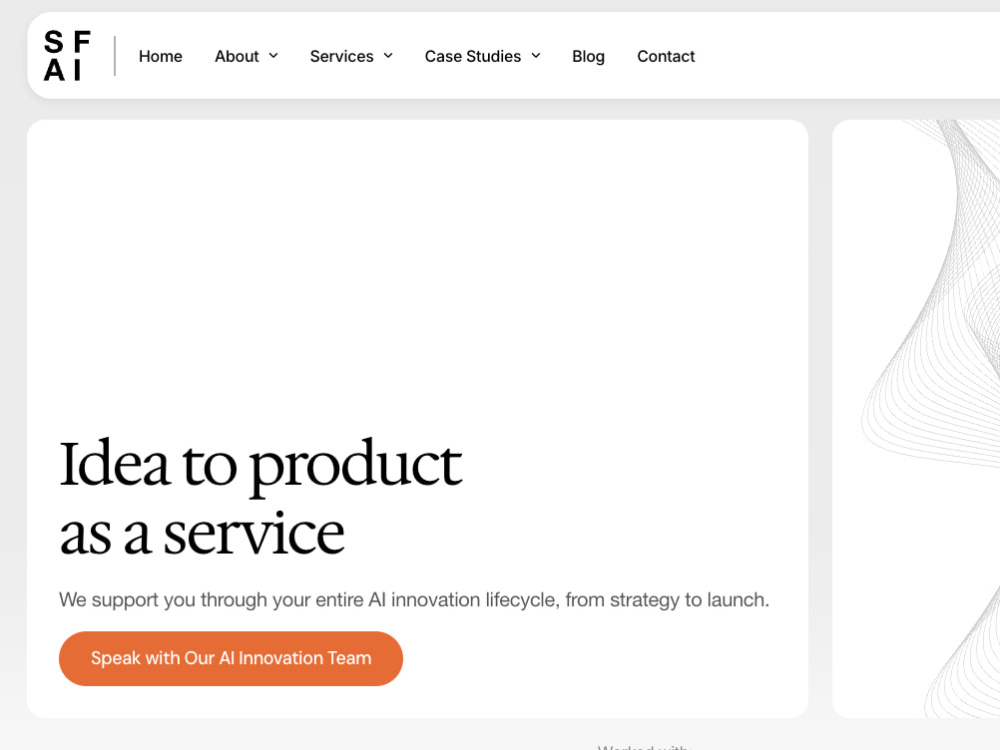Open the About menu item

coord(237,56)
